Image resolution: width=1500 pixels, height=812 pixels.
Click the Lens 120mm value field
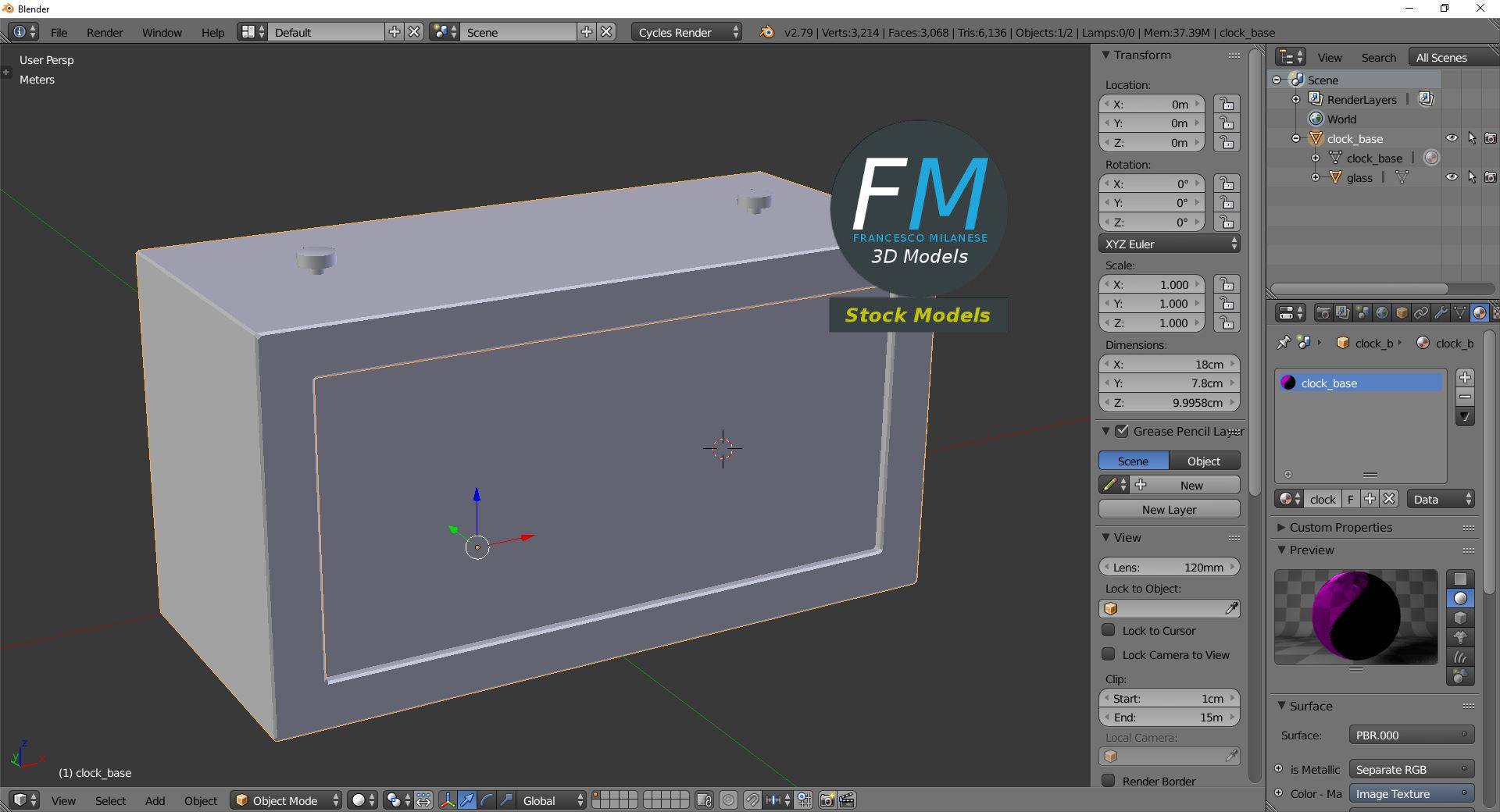[1170, 567]
